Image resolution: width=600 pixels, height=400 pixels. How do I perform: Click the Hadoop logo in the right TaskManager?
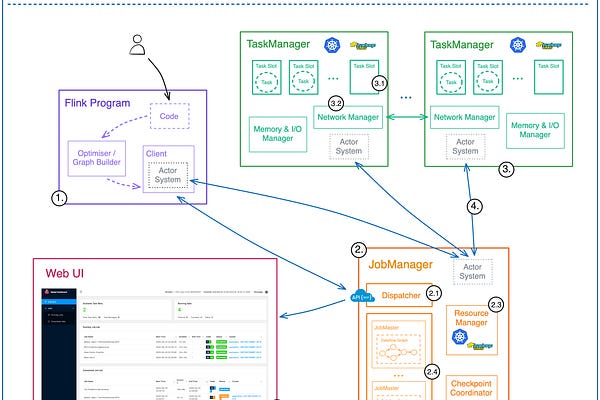(549, 45)
